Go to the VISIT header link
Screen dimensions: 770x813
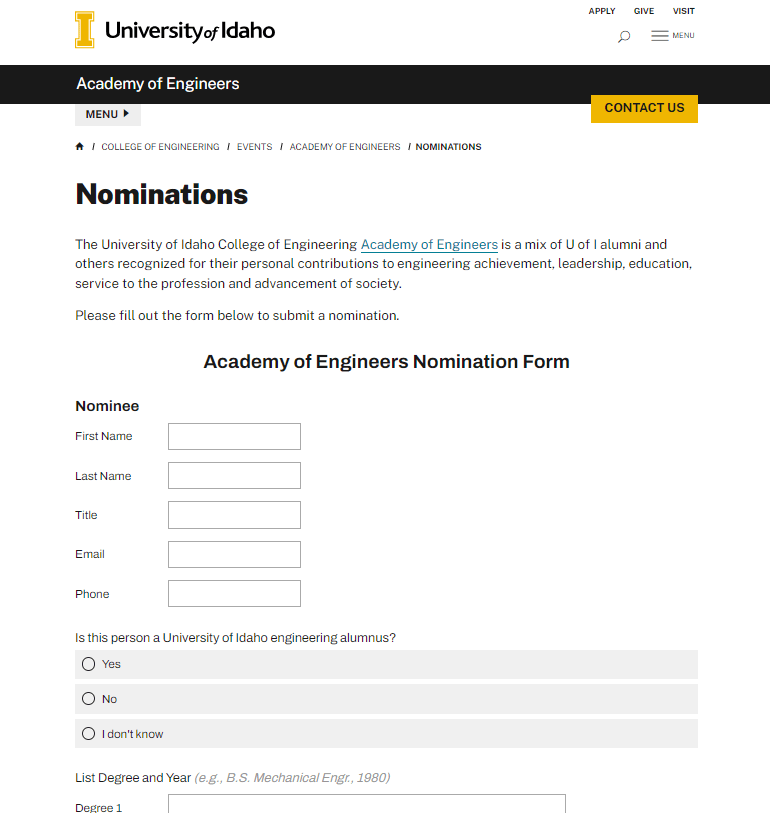(x=684, y=12)
